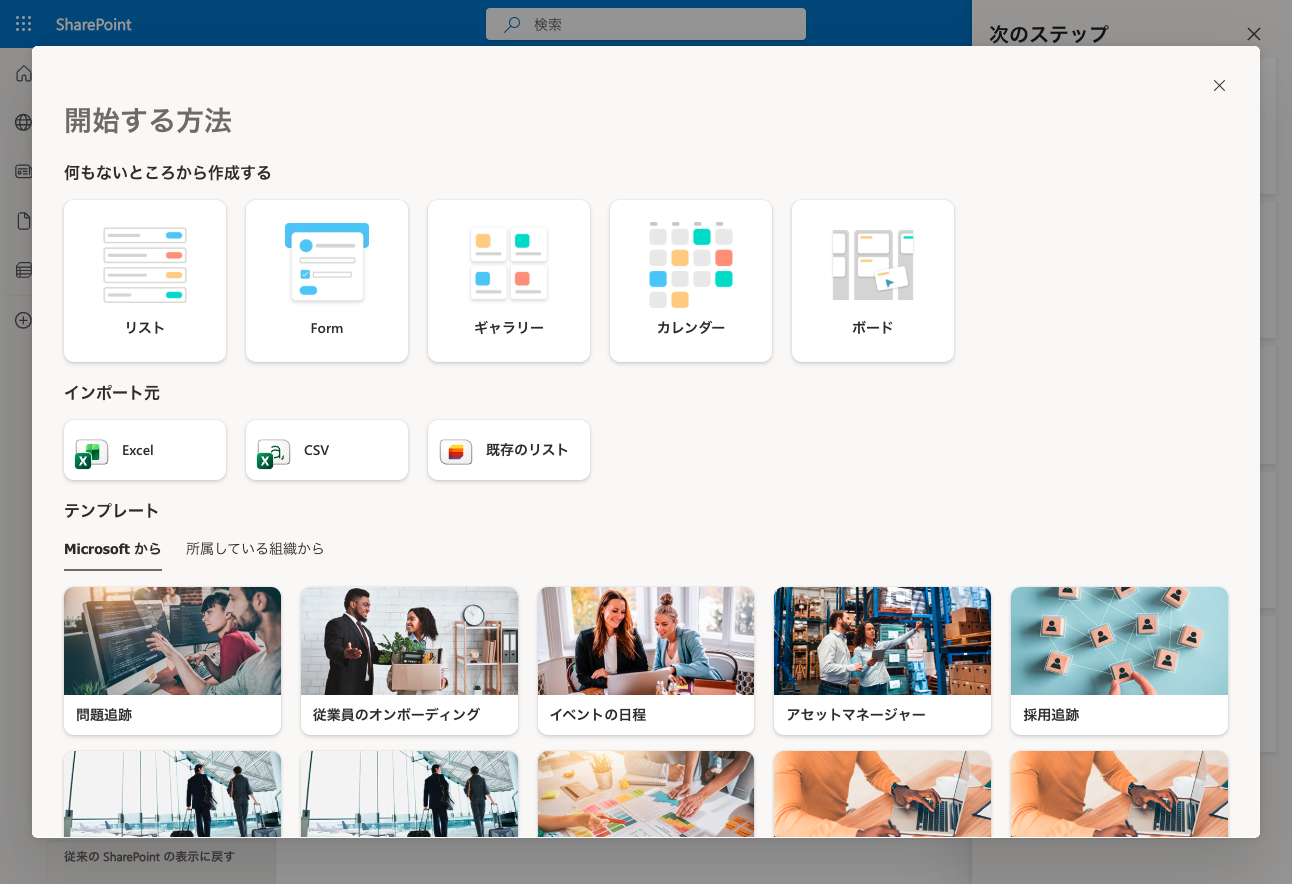1292x884 pixels.
Task: Pick the カレンダー layout card
Action: tap(691, 281)
